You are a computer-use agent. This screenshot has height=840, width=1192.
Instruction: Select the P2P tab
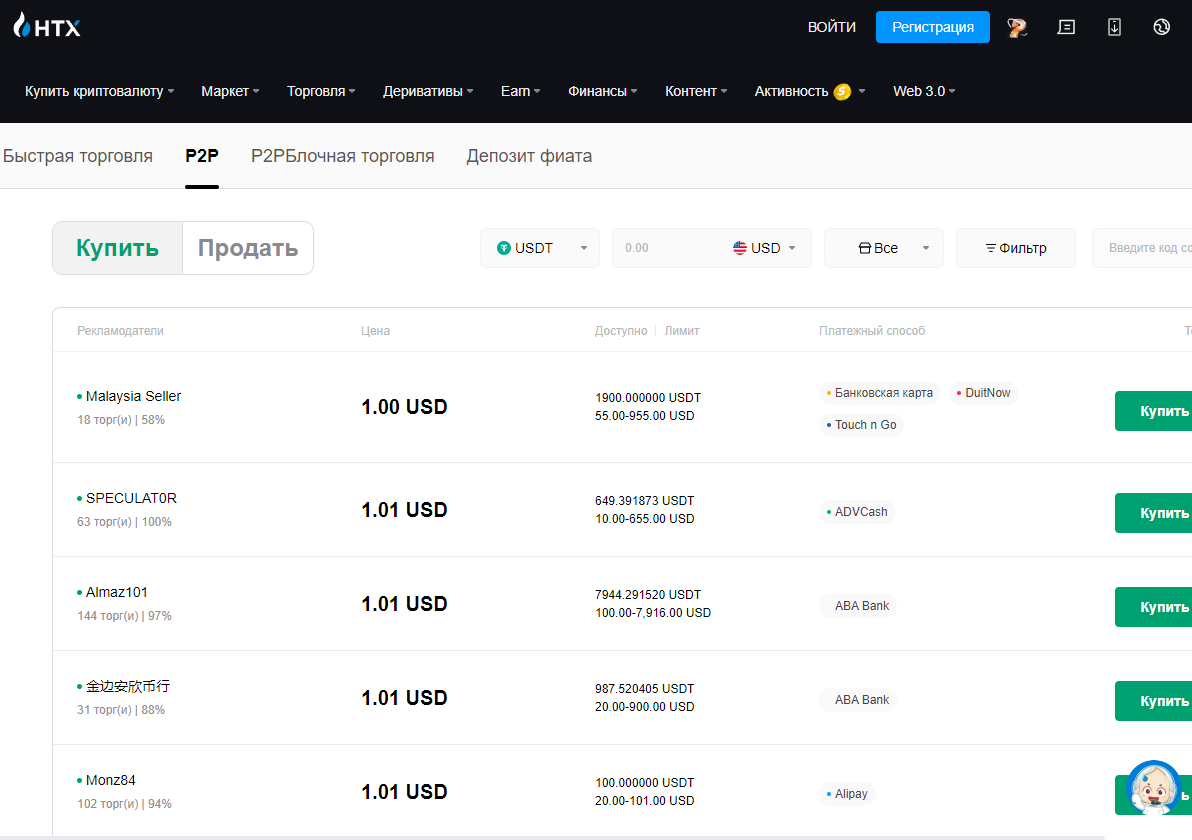[x=202, y=156]
